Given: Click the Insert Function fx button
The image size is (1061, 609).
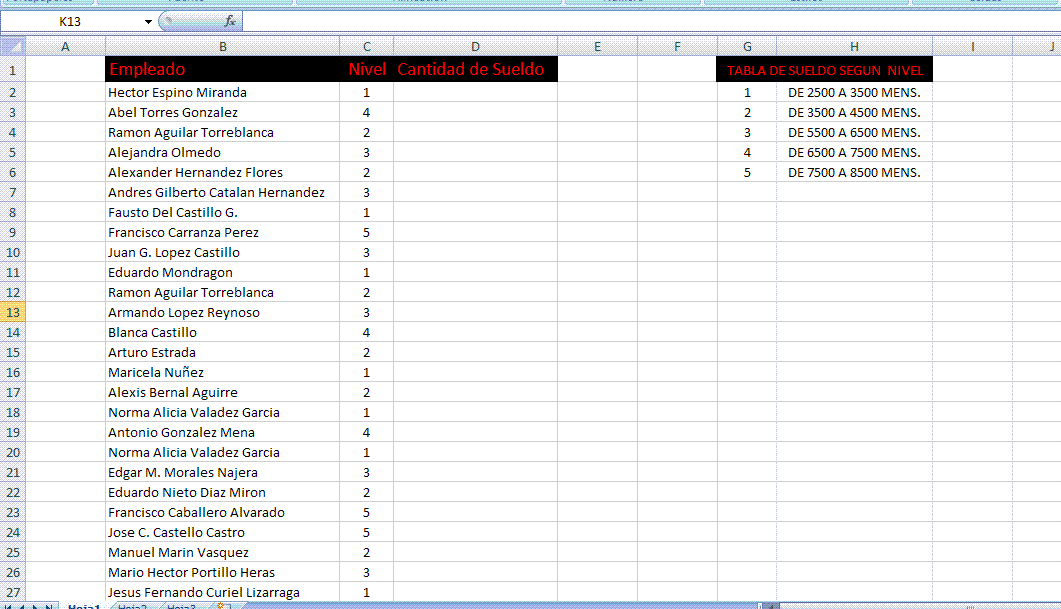Looking at the screenshot, I should 230,21.
